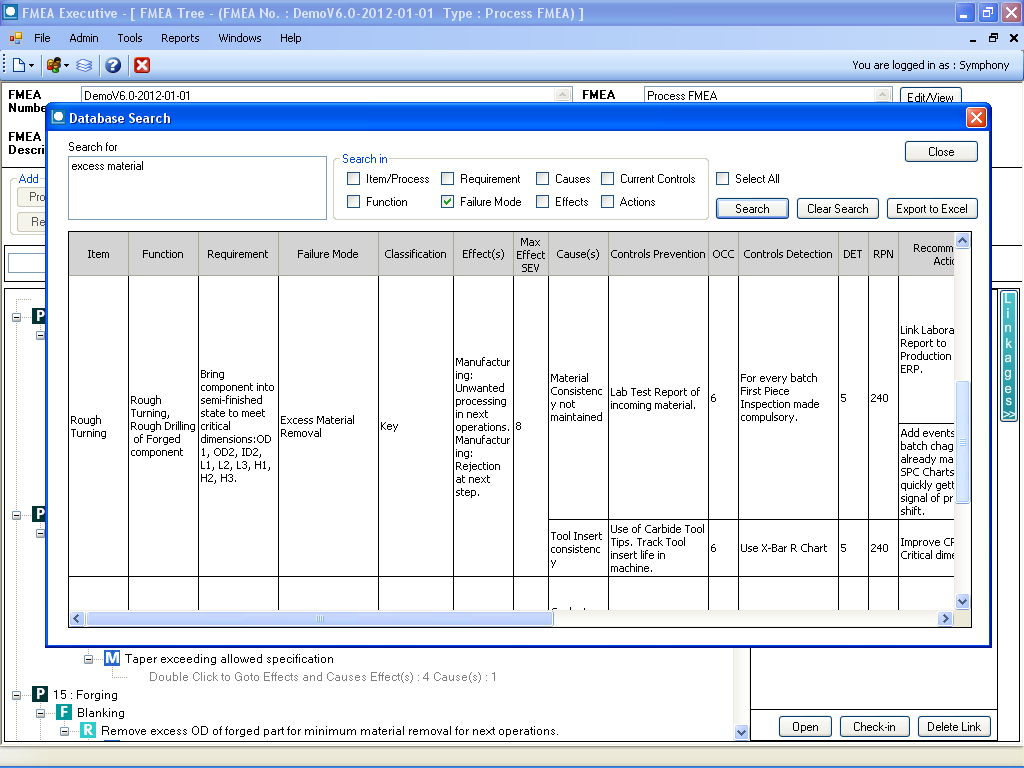The width and height of the screenshot is (1024, 768).
Task: Open dropdown arrow next to New document icon
Action: 31,65
